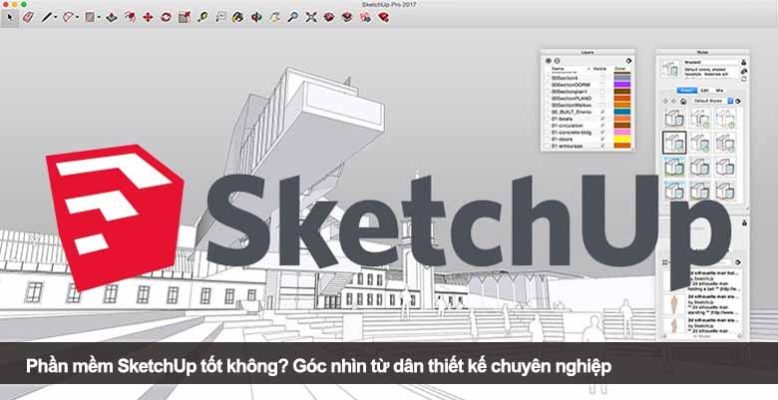Click the purple 00SectionDORM color swatch
Image resolution: width=778 pixels, height=400 pixels.
click(623, 85)
